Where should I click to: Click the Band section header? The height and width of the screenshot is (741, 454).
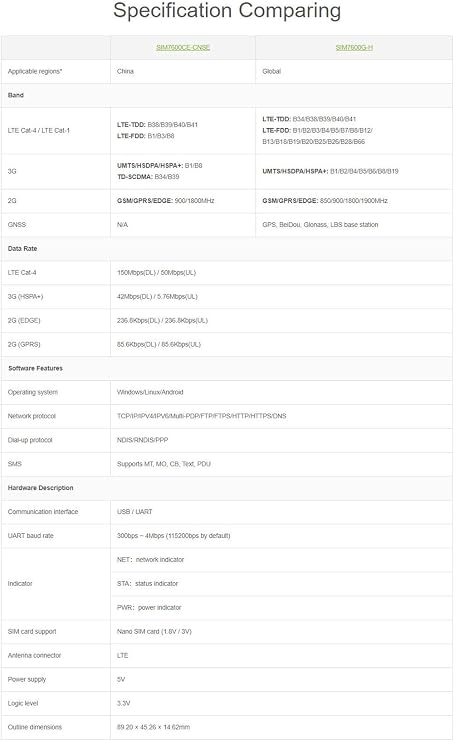point(16,95)
